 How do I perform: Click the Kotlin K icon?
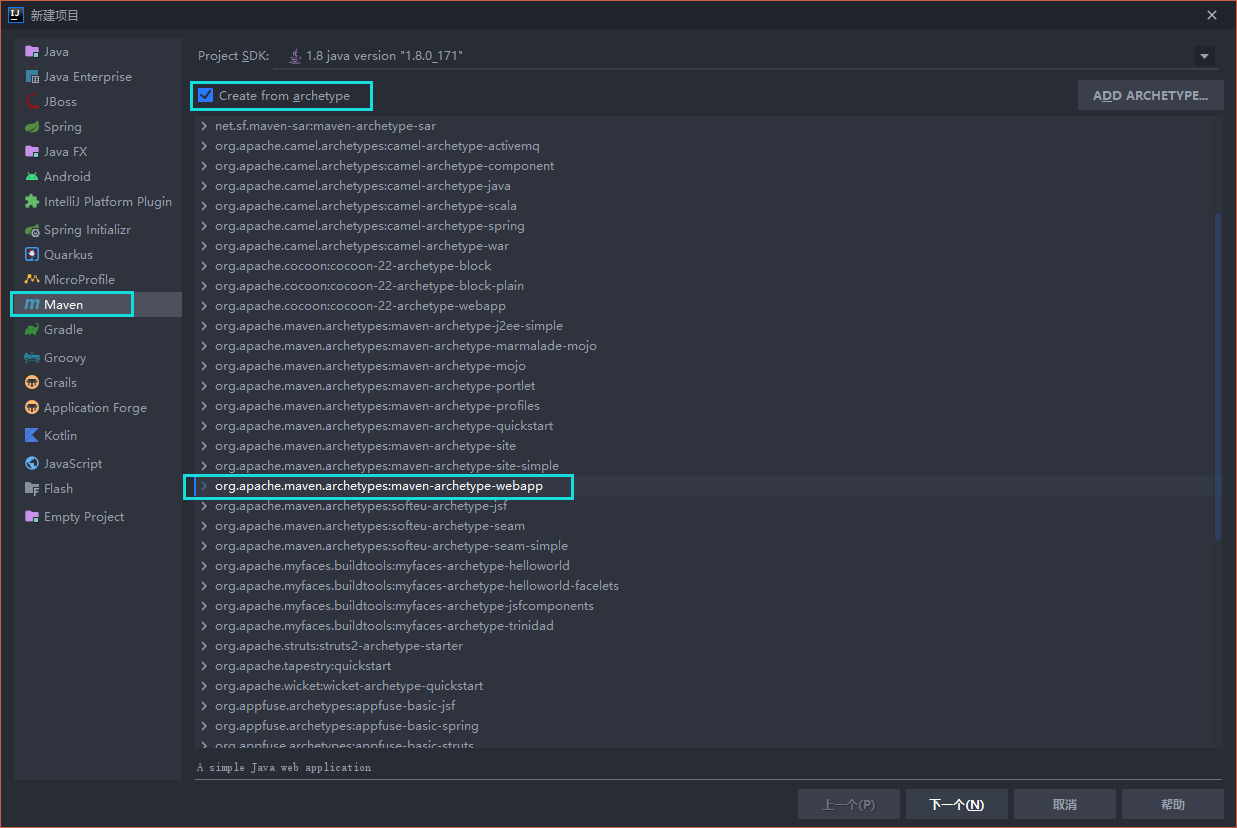[32, 436]
